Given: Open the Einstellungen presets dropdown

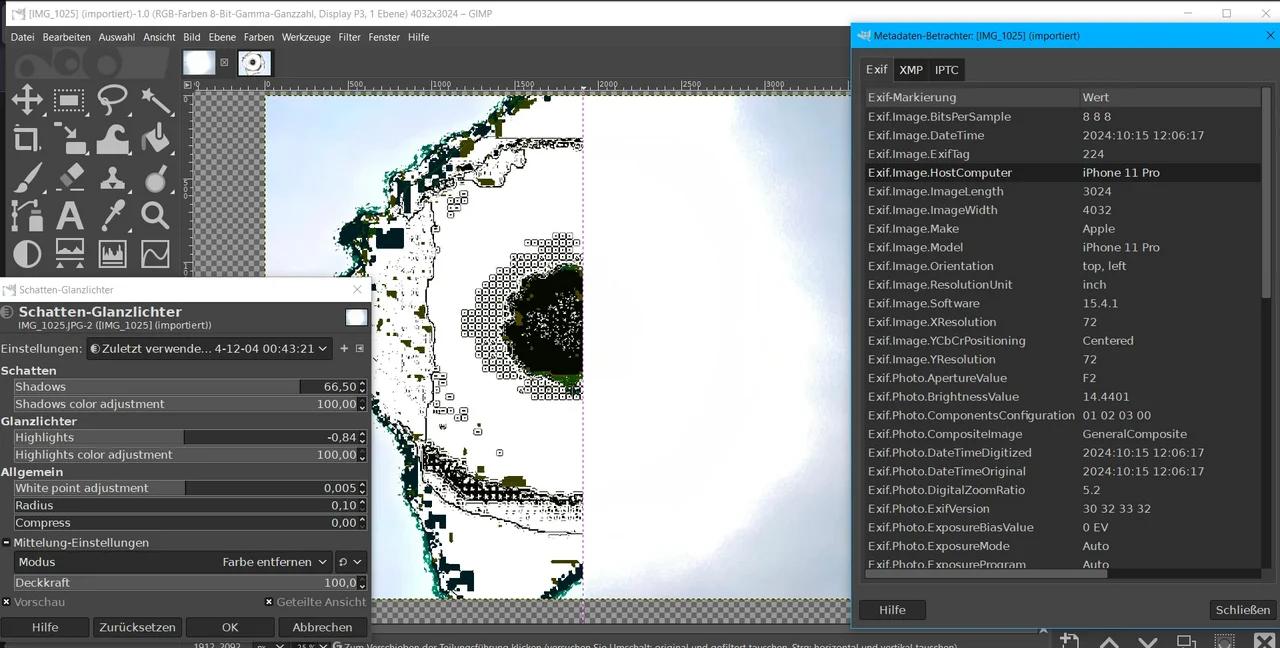Looking at the screenshot, I should click(x=210, y=348).
